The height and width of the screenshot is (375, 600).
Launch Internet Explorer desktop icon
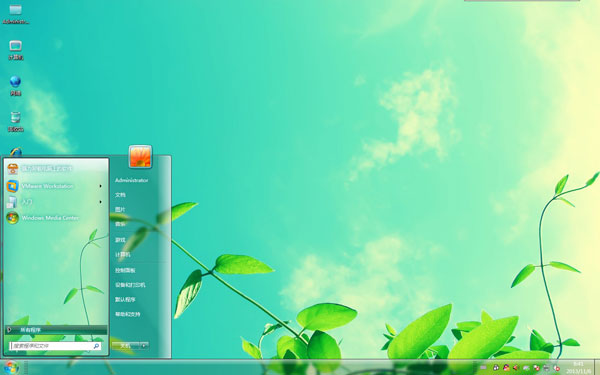[x=16, y=152]
